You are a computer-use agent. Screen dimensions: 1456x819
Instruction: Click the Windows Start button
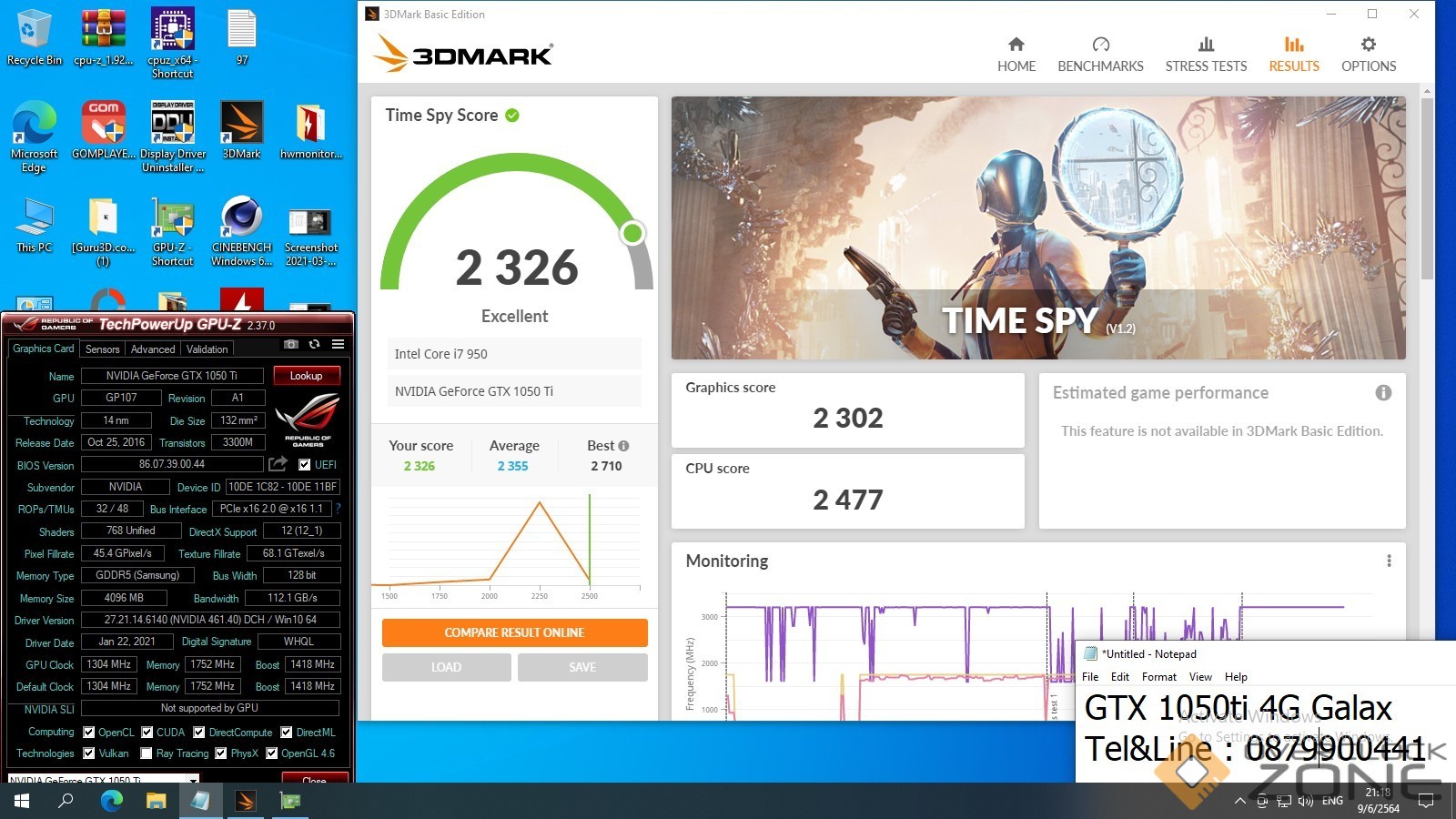click(x=22, y=801)
